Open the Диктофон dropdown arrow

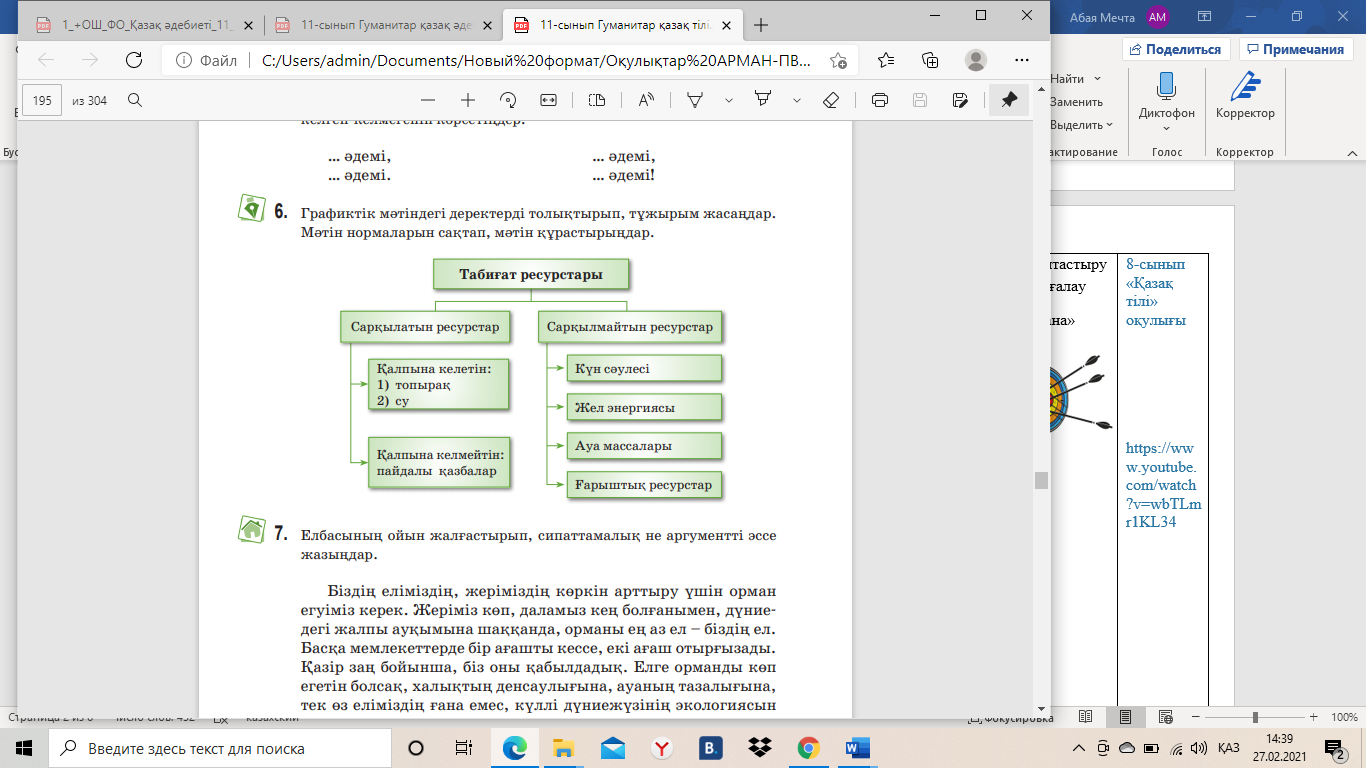[1166, 128]
